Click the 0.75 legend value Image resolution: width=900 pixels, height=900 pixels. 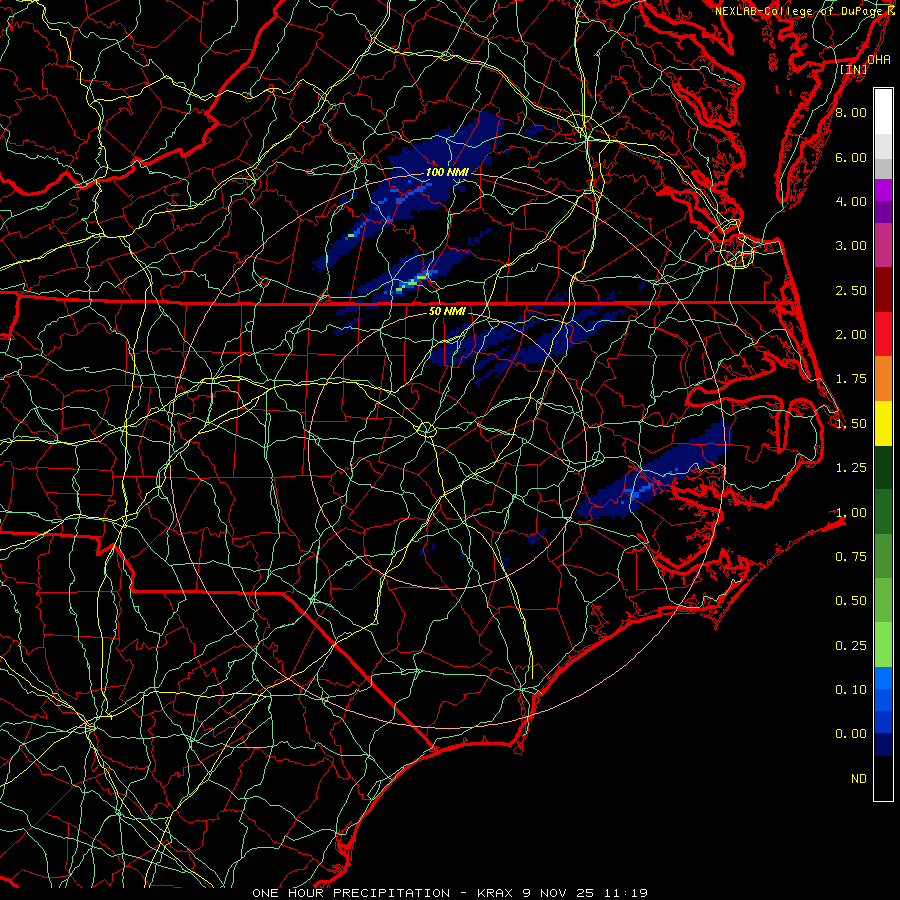(851, 556)
